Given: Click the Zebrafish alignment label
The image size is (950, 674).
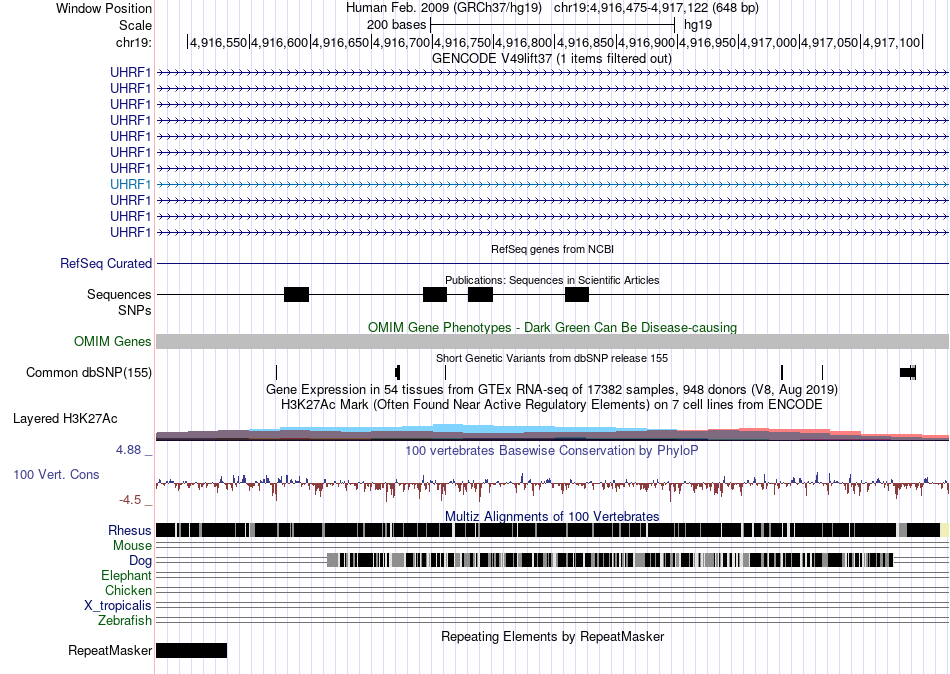Looking at the screenshot, I should tap(124, 621).
